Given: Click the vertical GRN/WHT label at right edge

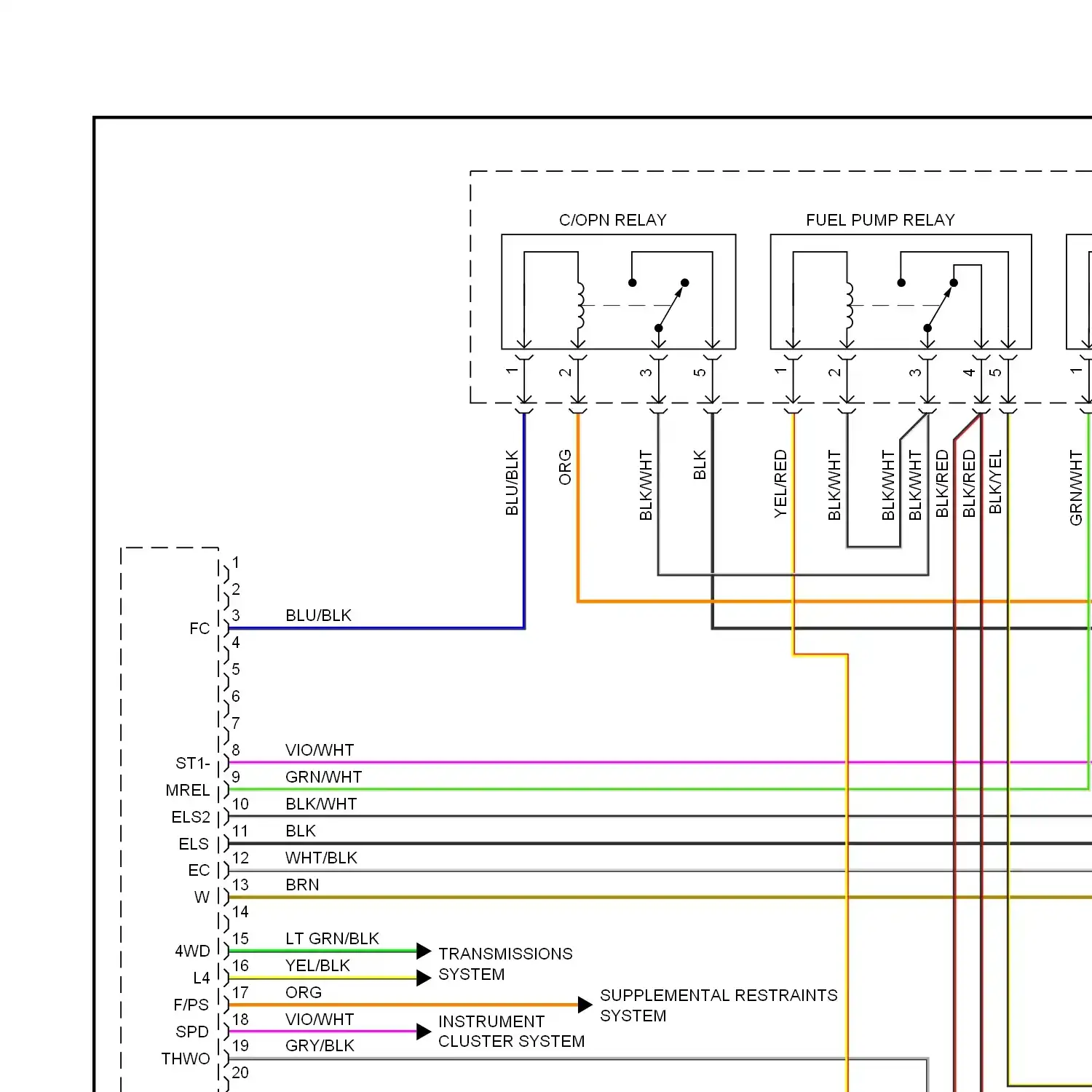Looking at the screenshot, I should coord(1076,487).
